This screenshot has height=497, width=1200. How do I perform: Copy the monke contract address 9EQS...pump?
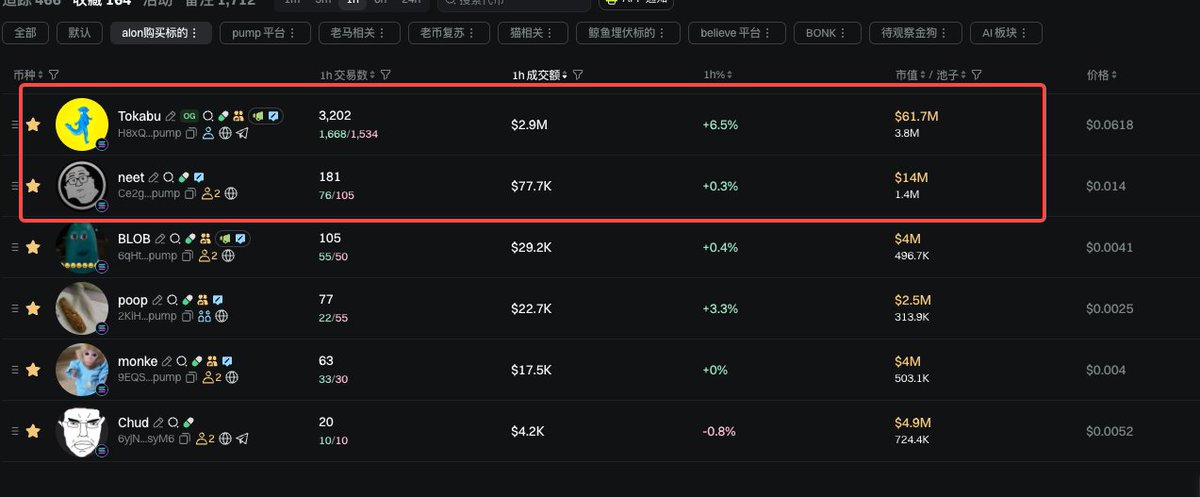(192, 378)
